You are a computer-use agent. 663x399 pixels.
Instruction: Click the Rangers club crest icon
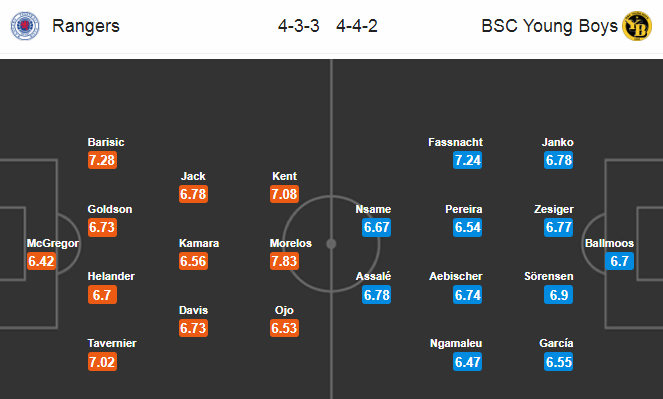(x=25, y=26)
